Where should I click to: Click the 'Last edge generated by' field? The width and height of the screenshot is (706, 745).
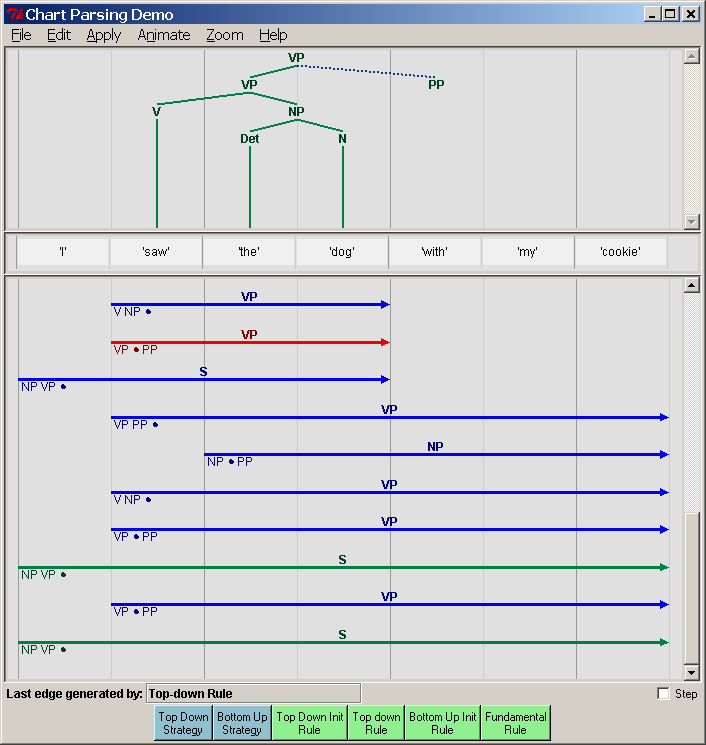[254, 694]
